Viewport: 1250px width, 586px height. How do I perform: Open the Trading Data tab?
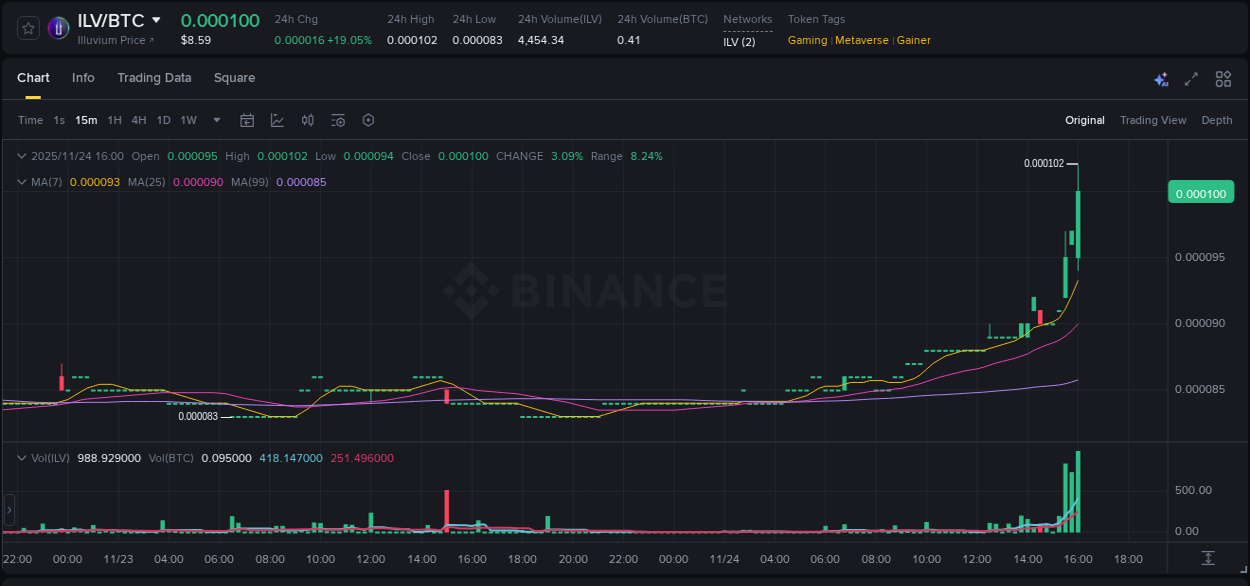(x=154, y=77)
